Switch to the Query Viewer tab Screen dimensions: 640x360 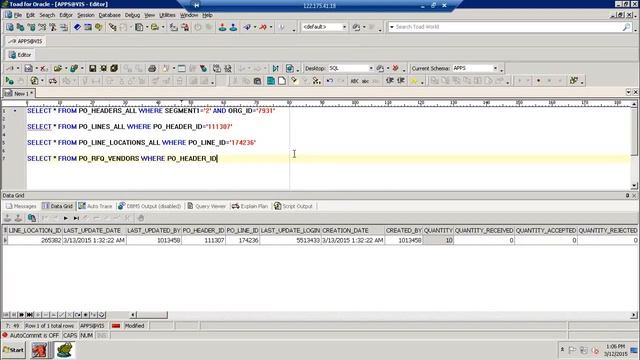[x=206, y=206]
